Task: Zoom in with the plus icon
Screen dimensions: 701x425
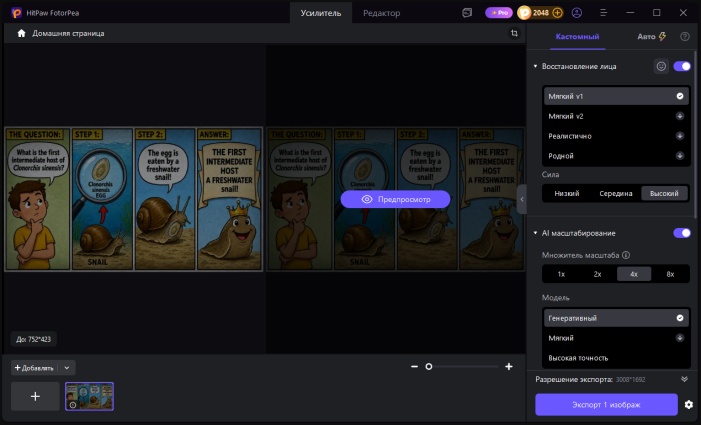Action: point(509,366)
